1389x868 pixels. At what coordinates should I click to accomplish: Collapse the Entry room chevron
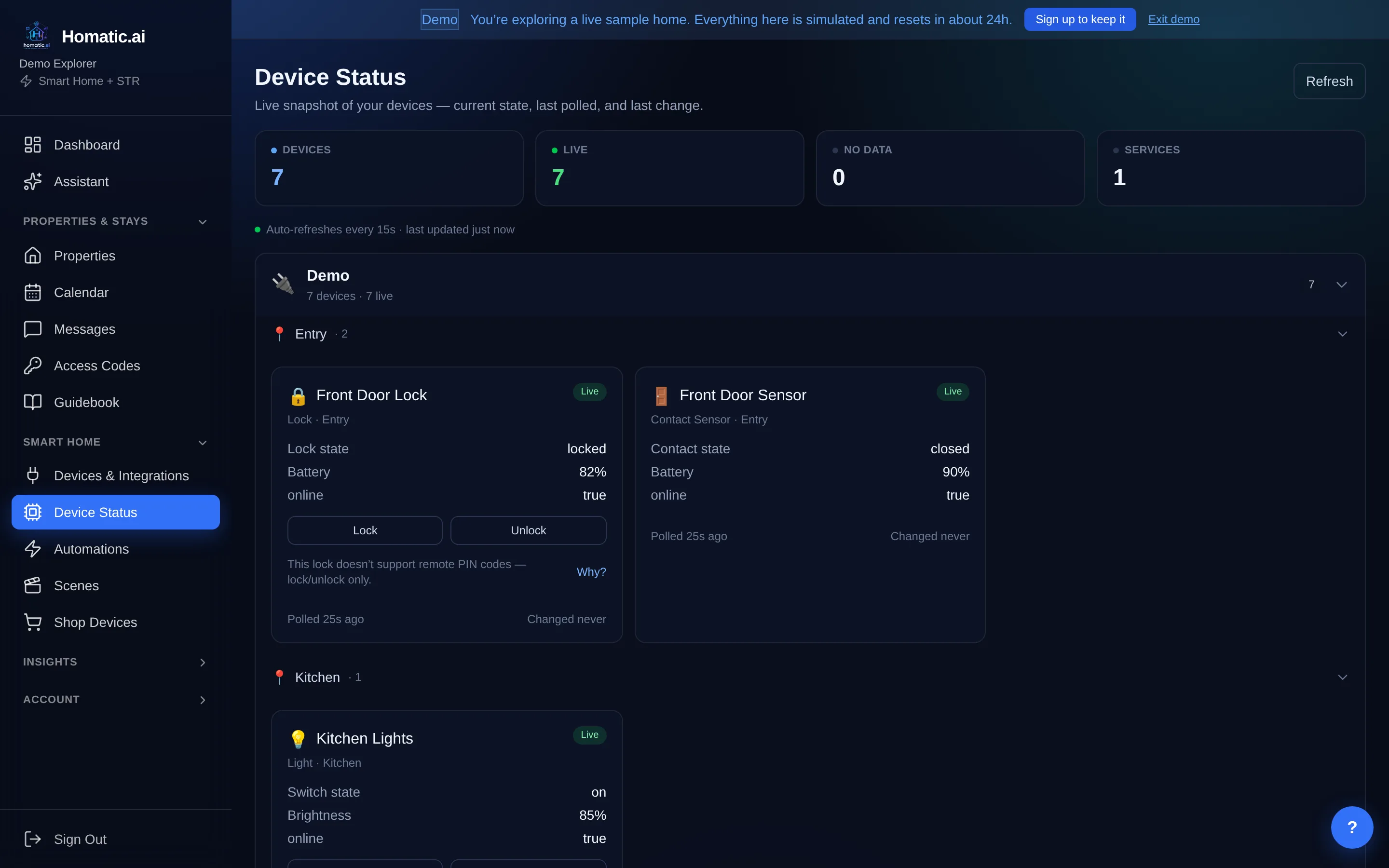pyautogui.click(x=1343, y=334)
